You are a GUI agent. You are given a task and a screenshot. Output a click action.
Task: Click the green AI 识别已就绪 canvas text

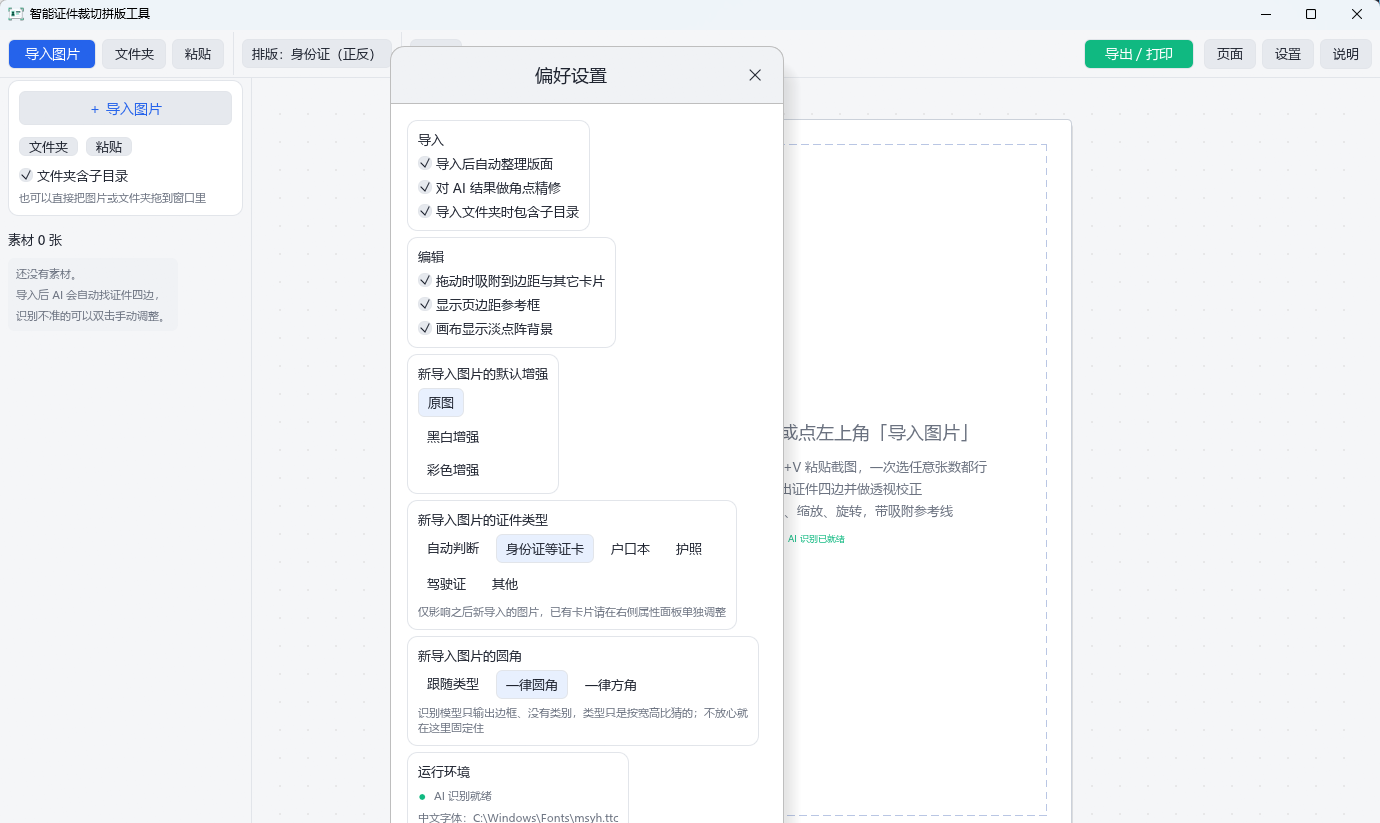coord(816,539)
